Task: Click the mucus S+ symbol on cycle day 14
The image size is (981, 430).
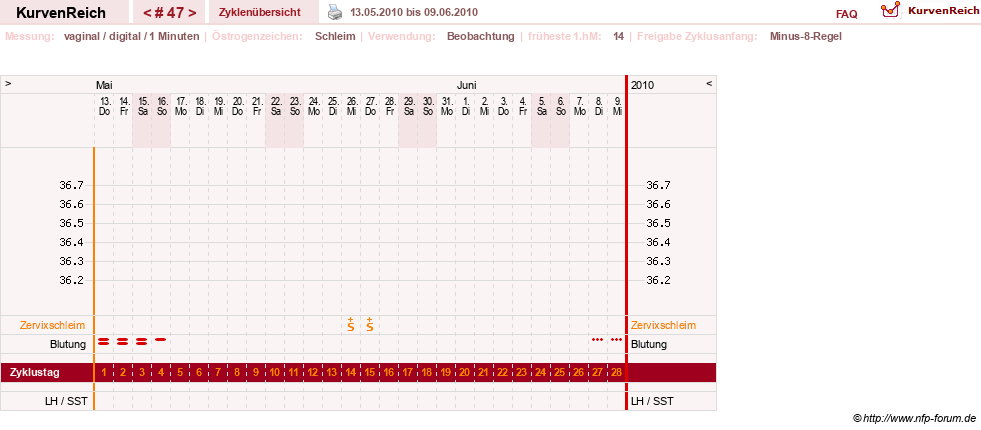Action: click(351, 324)
